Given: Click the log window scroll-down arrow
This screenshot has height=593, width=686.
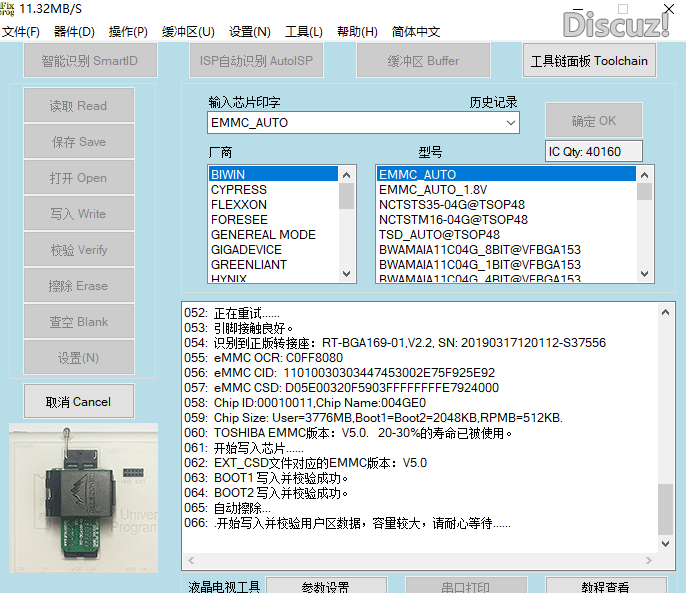Looking at the screenshot, I should click(666, 542).
